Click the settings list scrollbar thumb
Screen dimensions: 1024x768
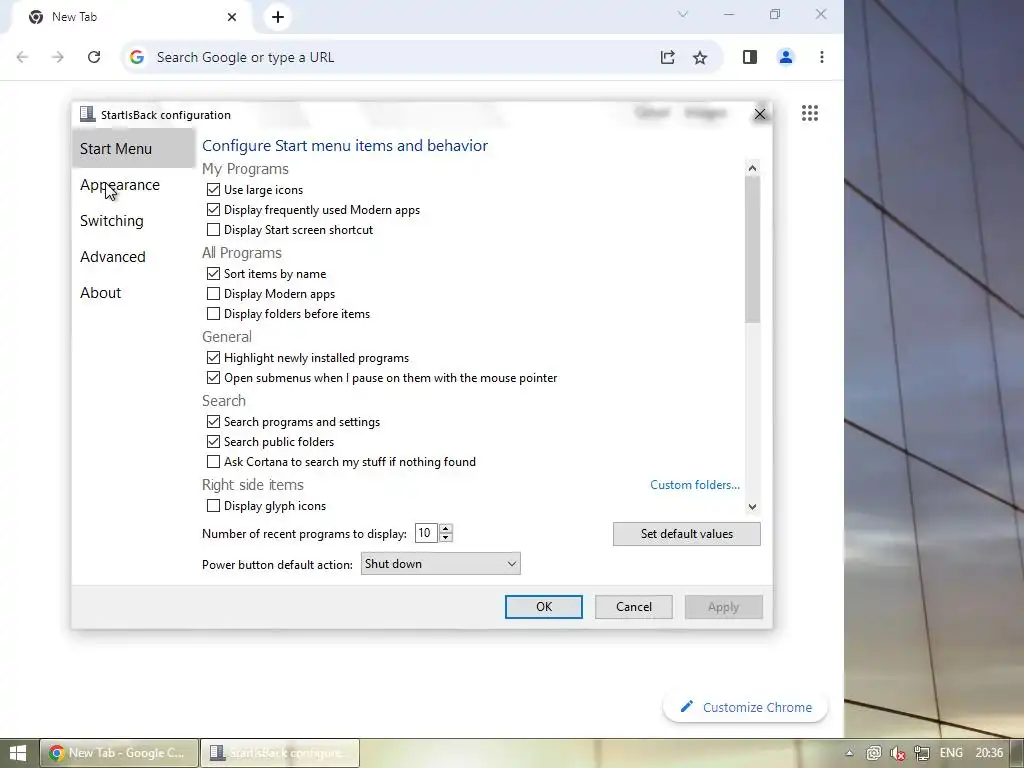point(752,249)
